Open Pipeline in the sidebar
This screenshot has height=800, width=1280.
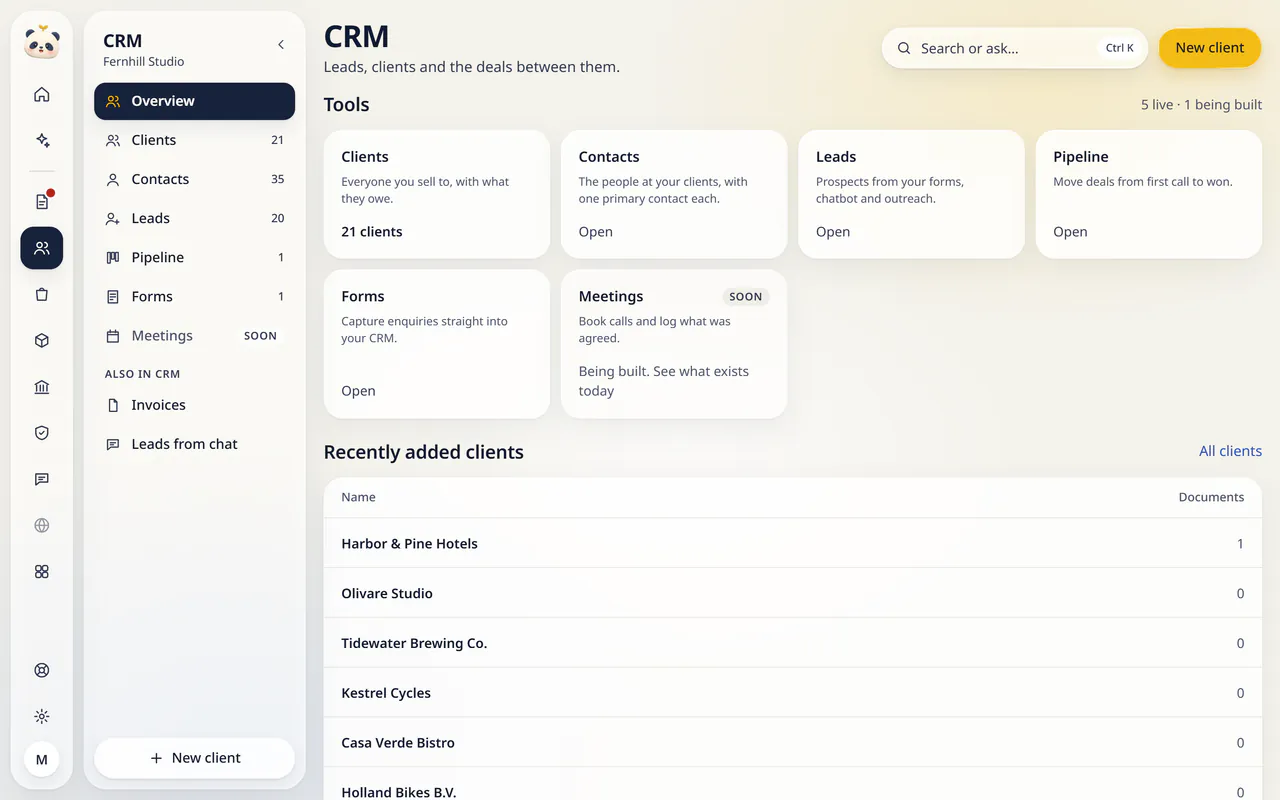(195, 257)
